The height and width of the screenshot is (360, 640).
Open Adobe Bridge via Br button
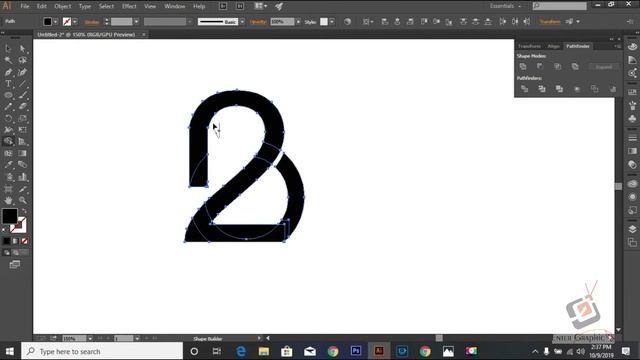223,6
